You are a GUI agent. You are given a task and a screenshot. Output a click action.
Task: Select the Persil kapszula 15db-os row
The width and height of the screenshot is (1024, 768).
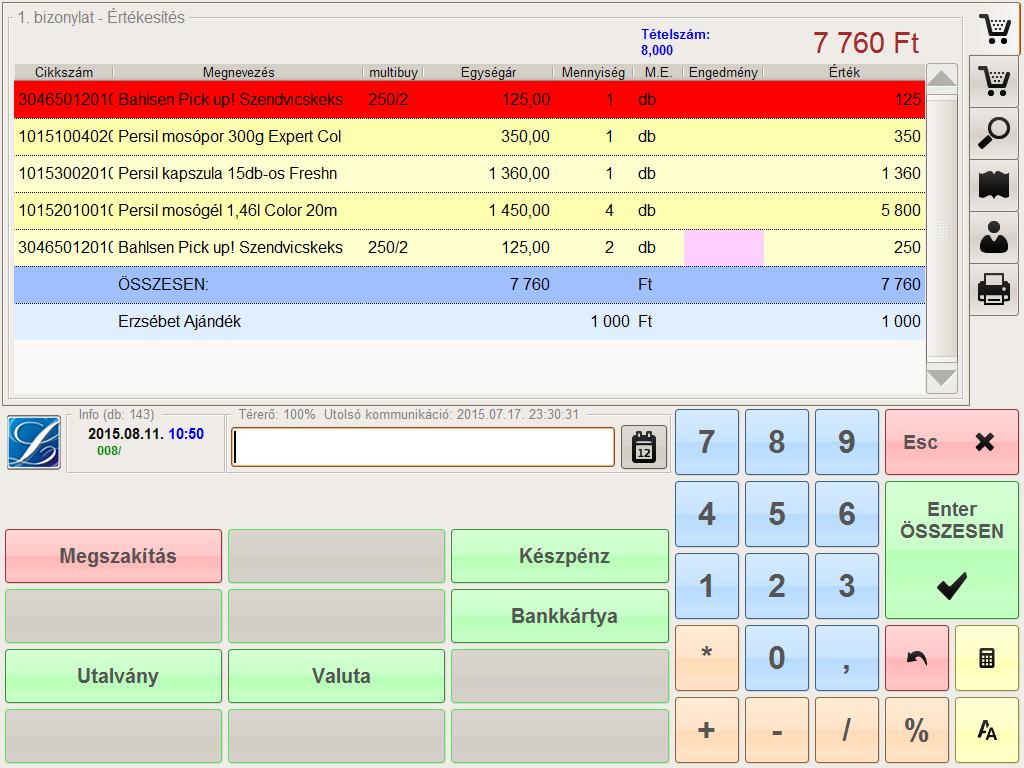coord(470,174)
